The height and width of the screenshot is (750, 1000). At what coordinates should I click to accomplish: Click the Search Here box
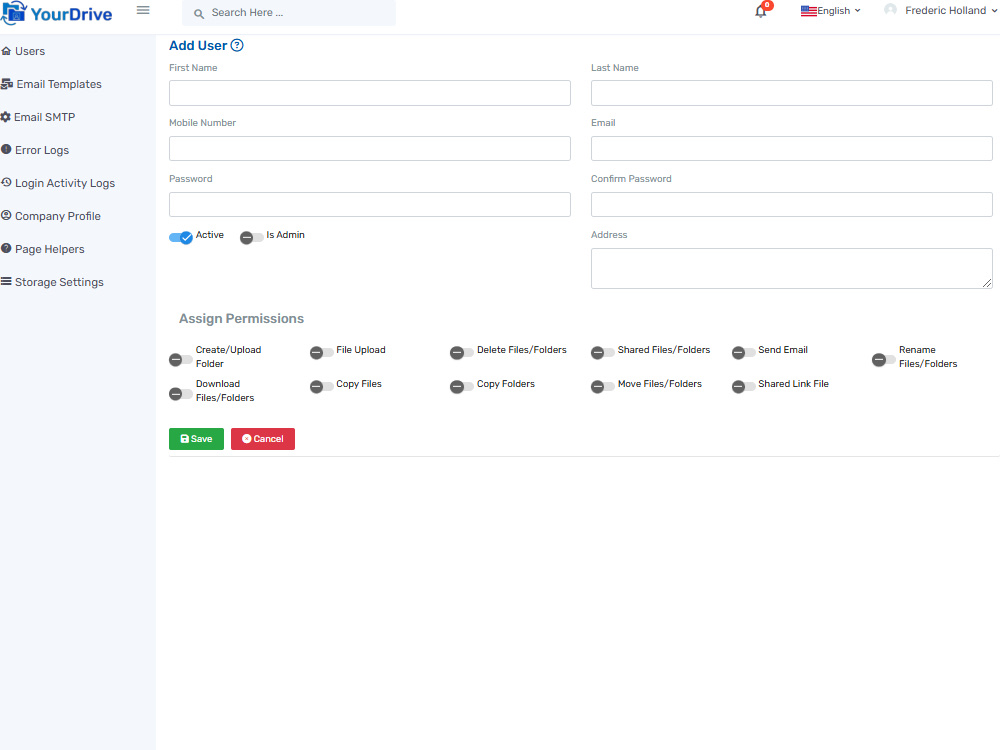[289, 13]
